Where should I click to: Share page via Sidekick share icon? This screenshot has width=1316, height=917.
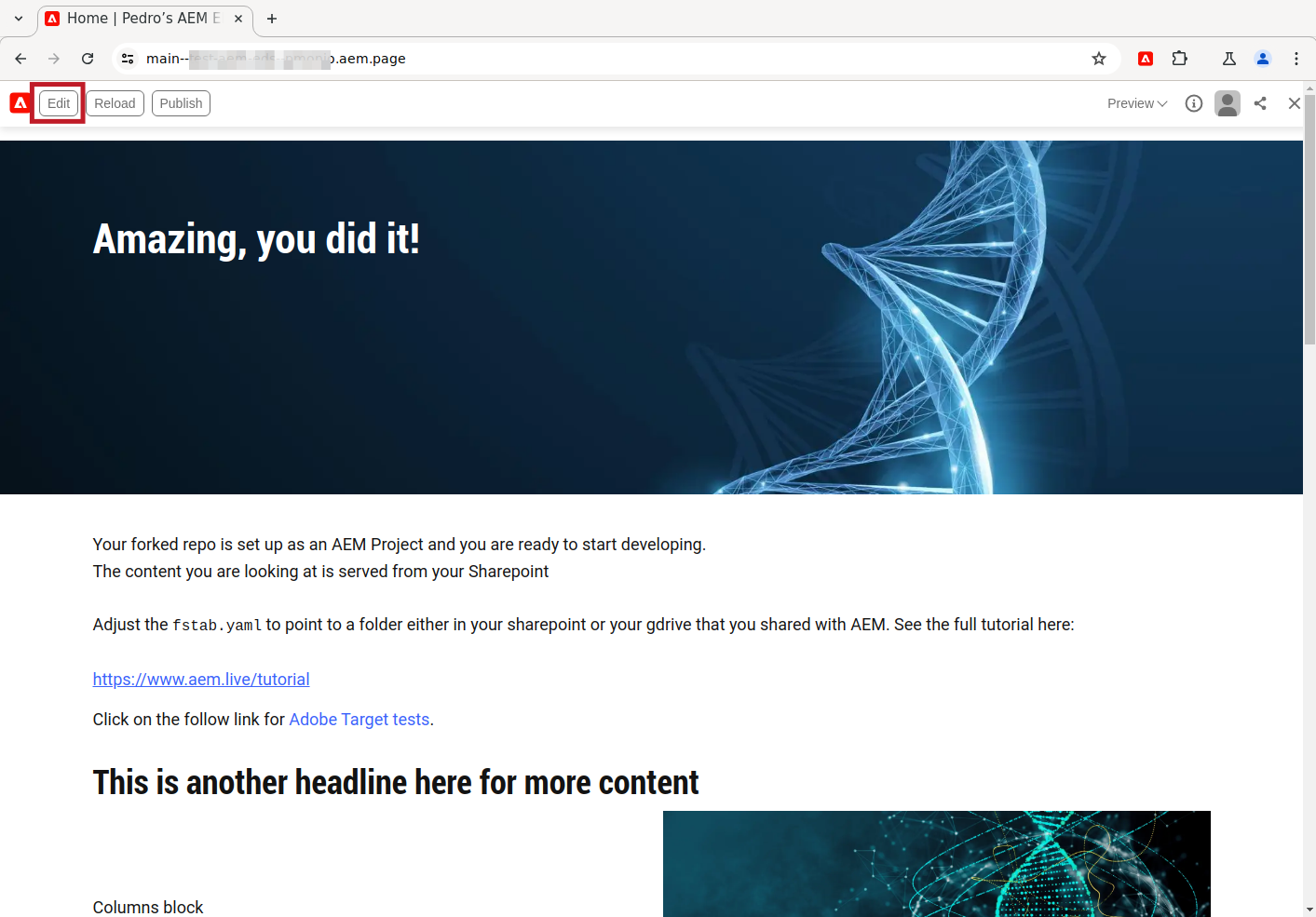click(1260, 103)
